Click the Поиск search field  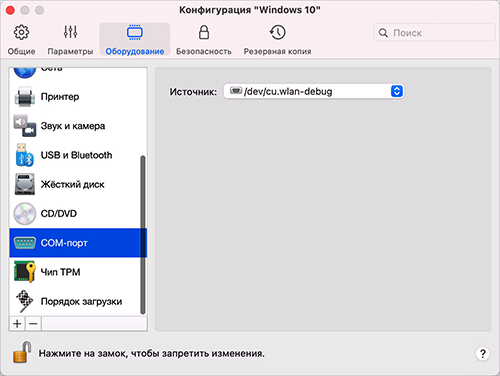pos(434,33)
